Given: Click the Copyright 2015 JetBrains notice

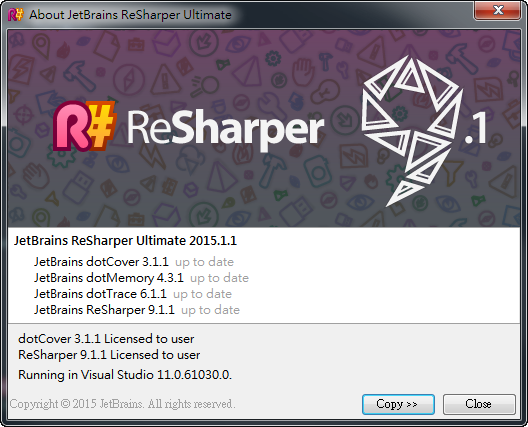Looking at the screenshot, I should 122,404.
